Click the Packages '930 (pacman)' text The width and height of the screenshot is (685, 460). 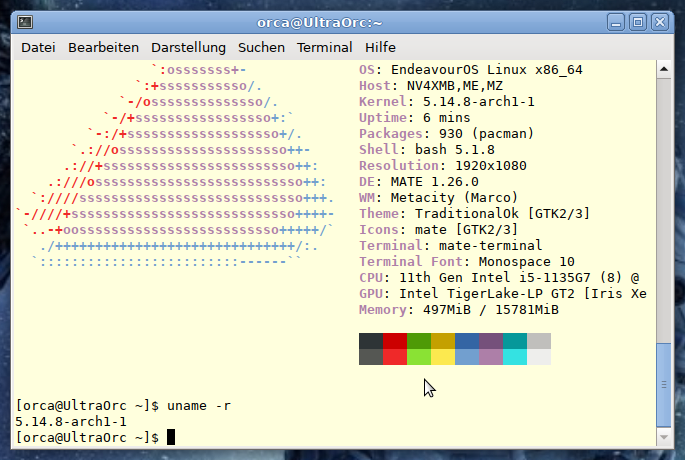pyautogui.click(x=486, y=134)
